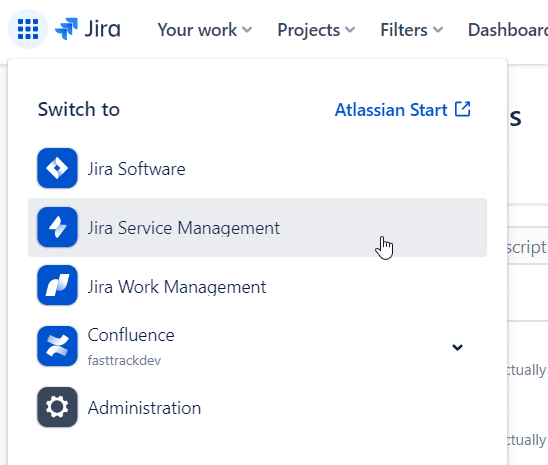Open the Atlassian Start link
The width and height of the screenshot is (548, 465).
(403, 110)
